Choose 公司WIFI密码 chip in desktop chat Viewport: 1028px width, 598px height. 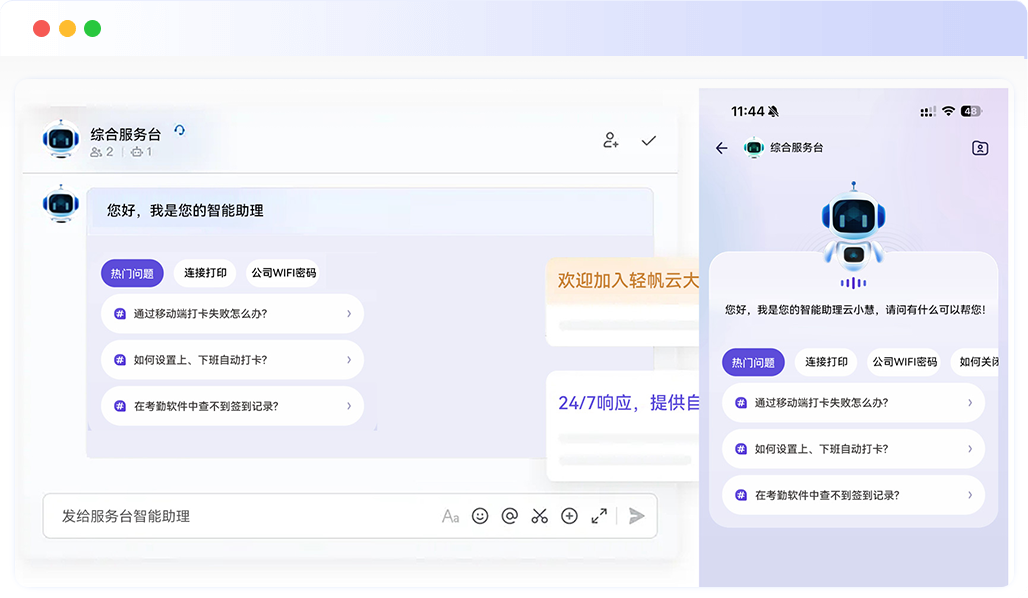click(283, 273)
